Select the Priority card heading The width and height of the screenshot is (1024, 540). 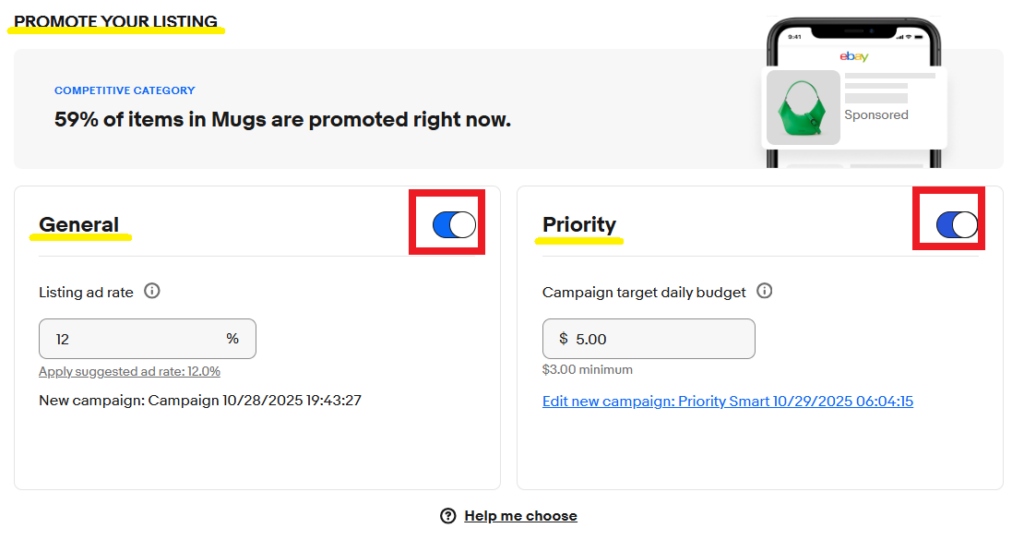(579, 225)
